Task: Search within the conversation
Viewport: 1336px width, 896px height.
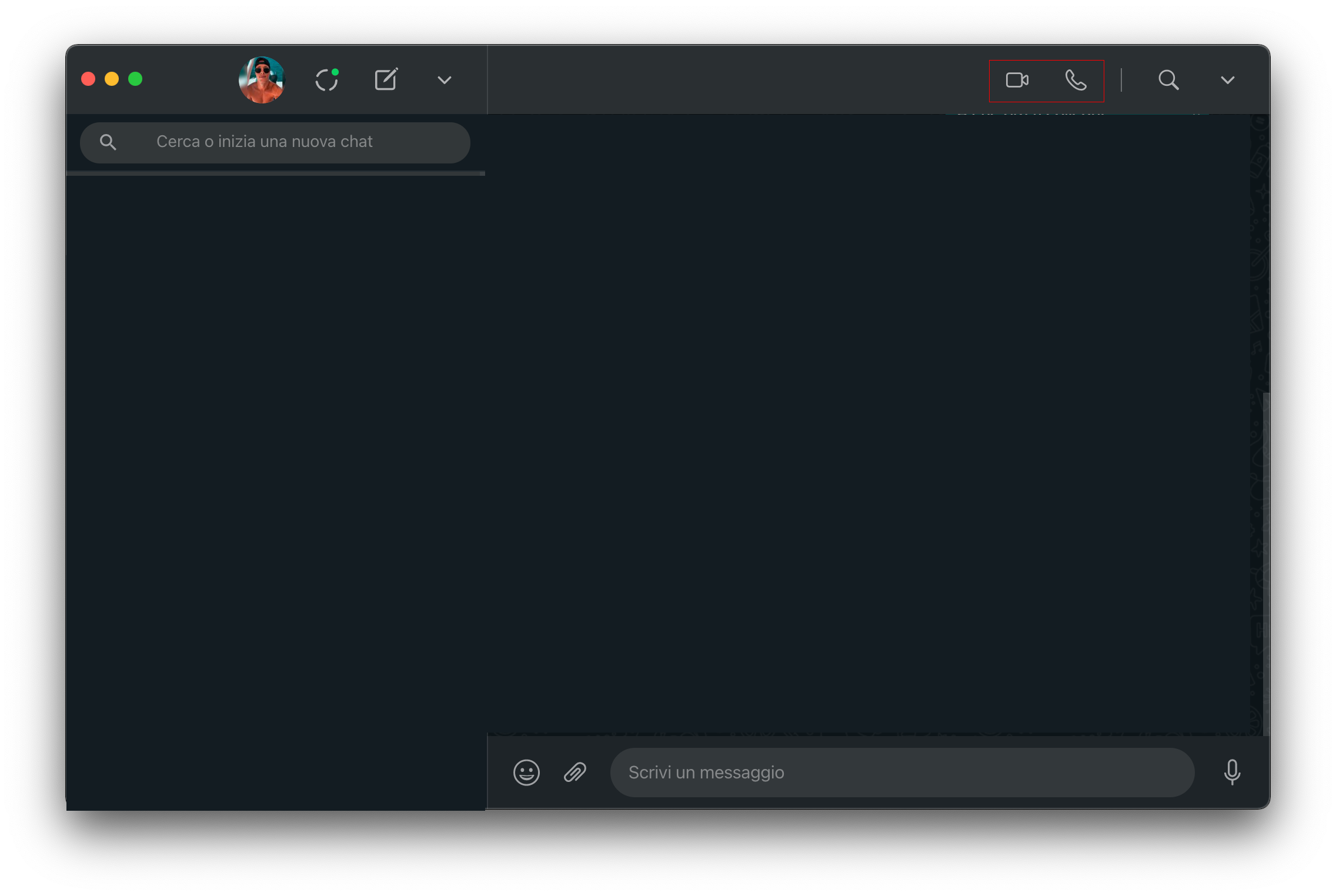Action: tap(1168, 80)
